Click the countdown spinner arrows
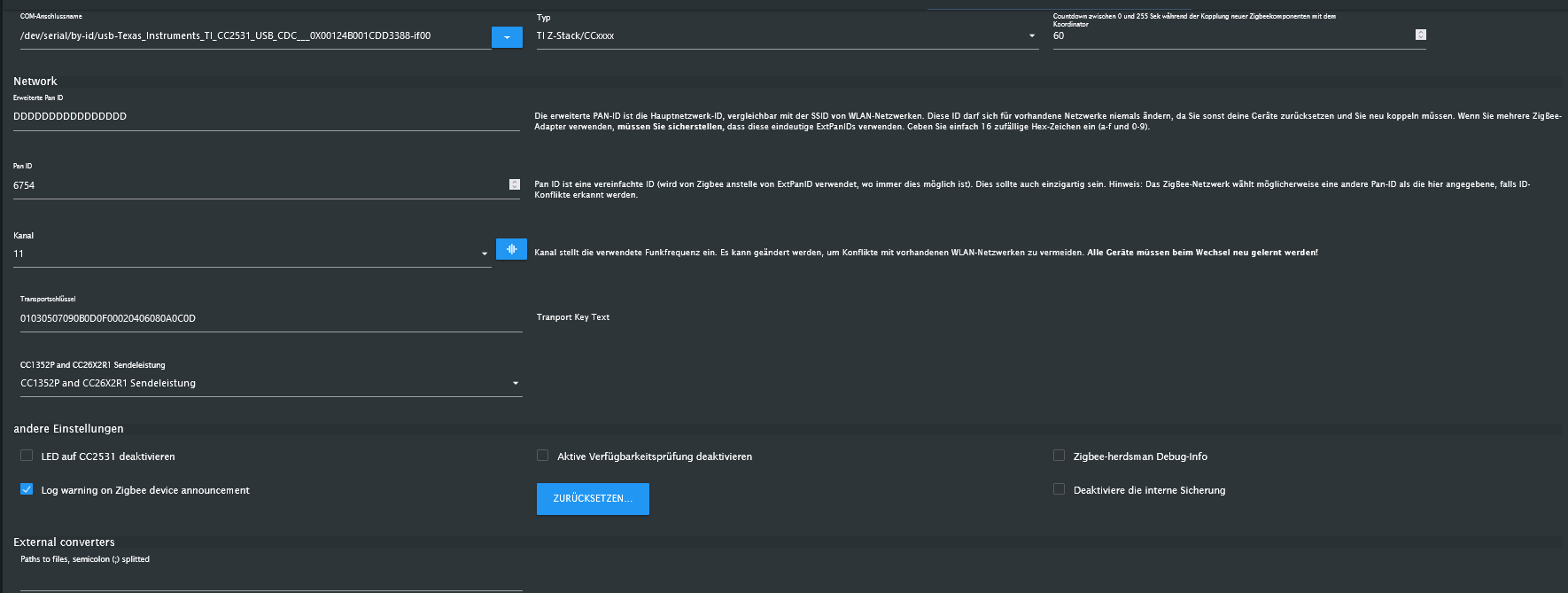 click(1421, 35)
